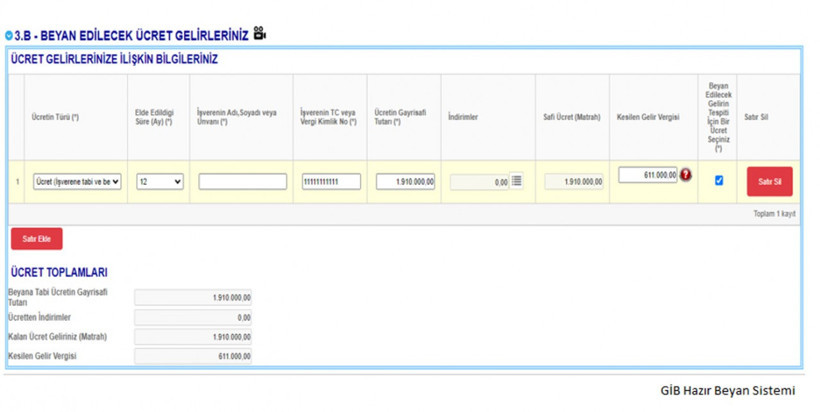The height and width of the screenshot is (412, 820).
Task: Select the Kalan Ücret Geliriniz (Matrah) total
Action: pos(193,336)
